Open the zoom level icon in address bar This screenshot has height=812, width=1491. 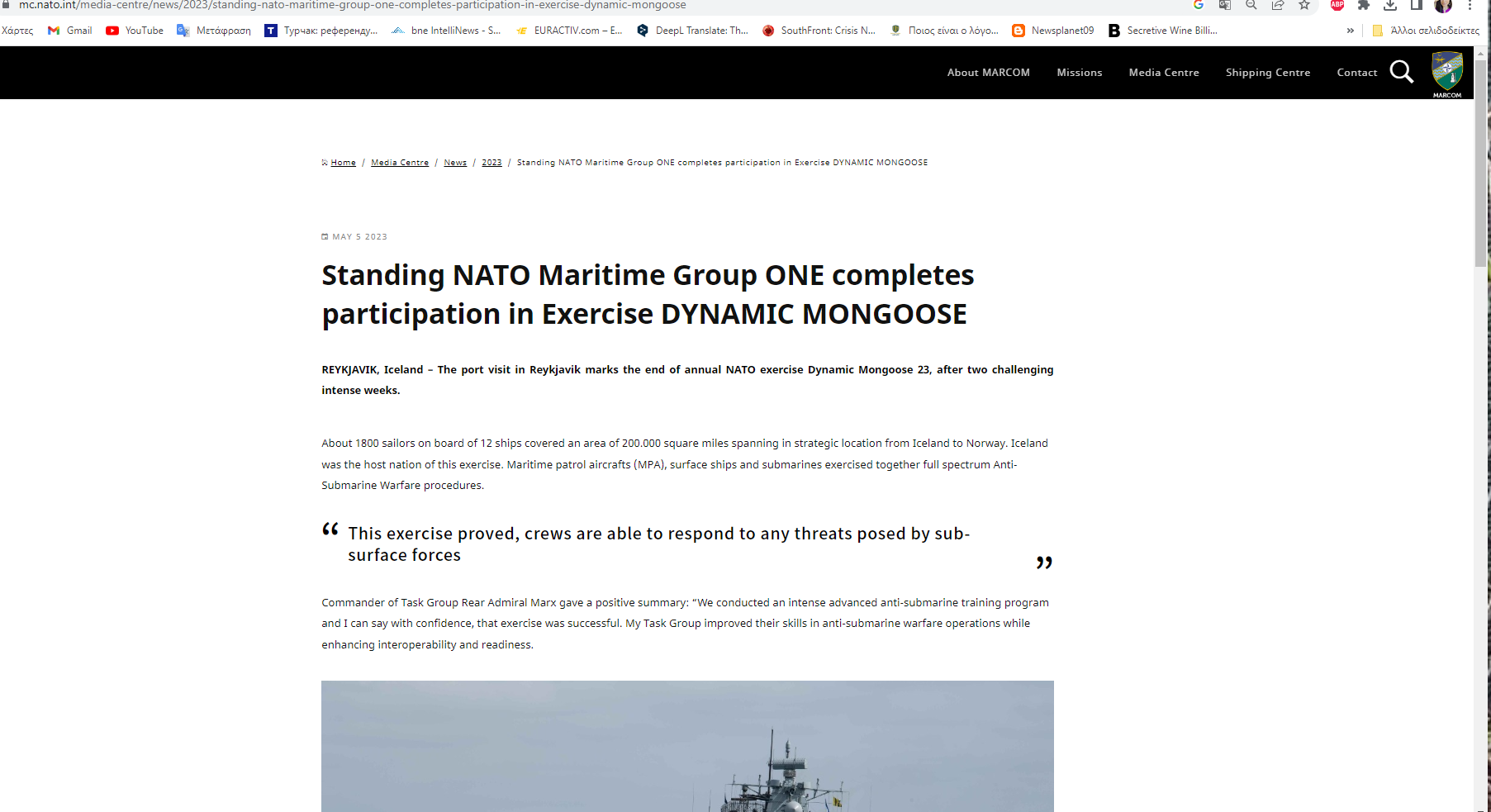[x=1251, y=5]
